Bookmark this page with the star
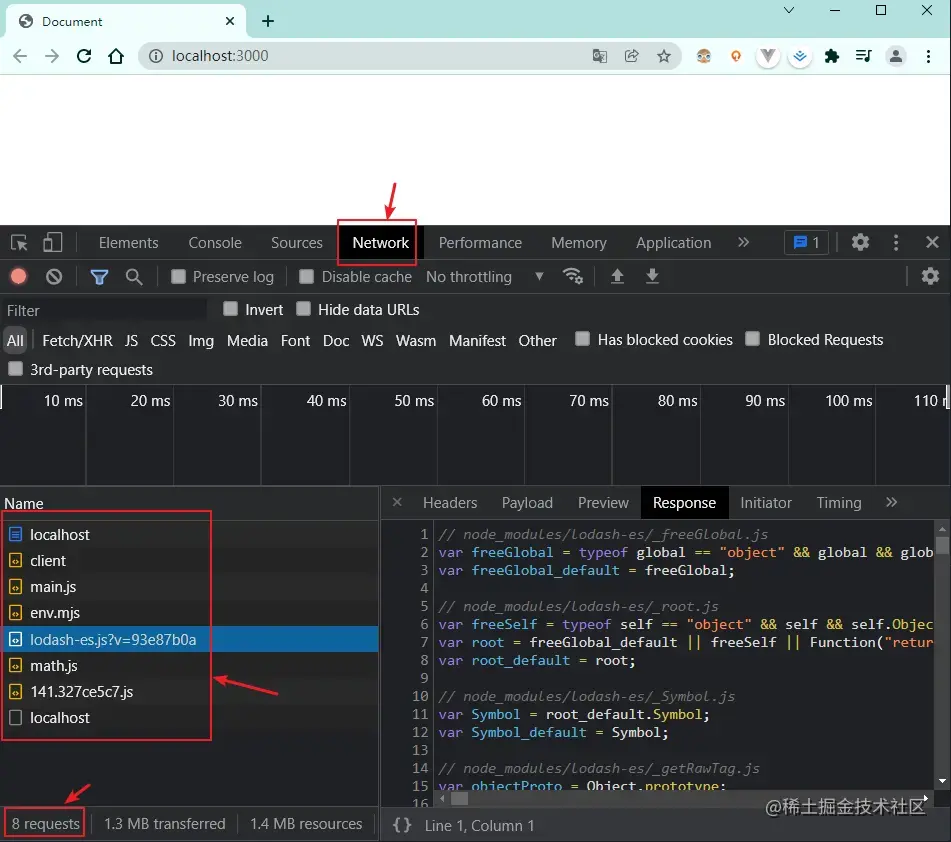Viewport: 951px width, 842px height. coord(664,56)
